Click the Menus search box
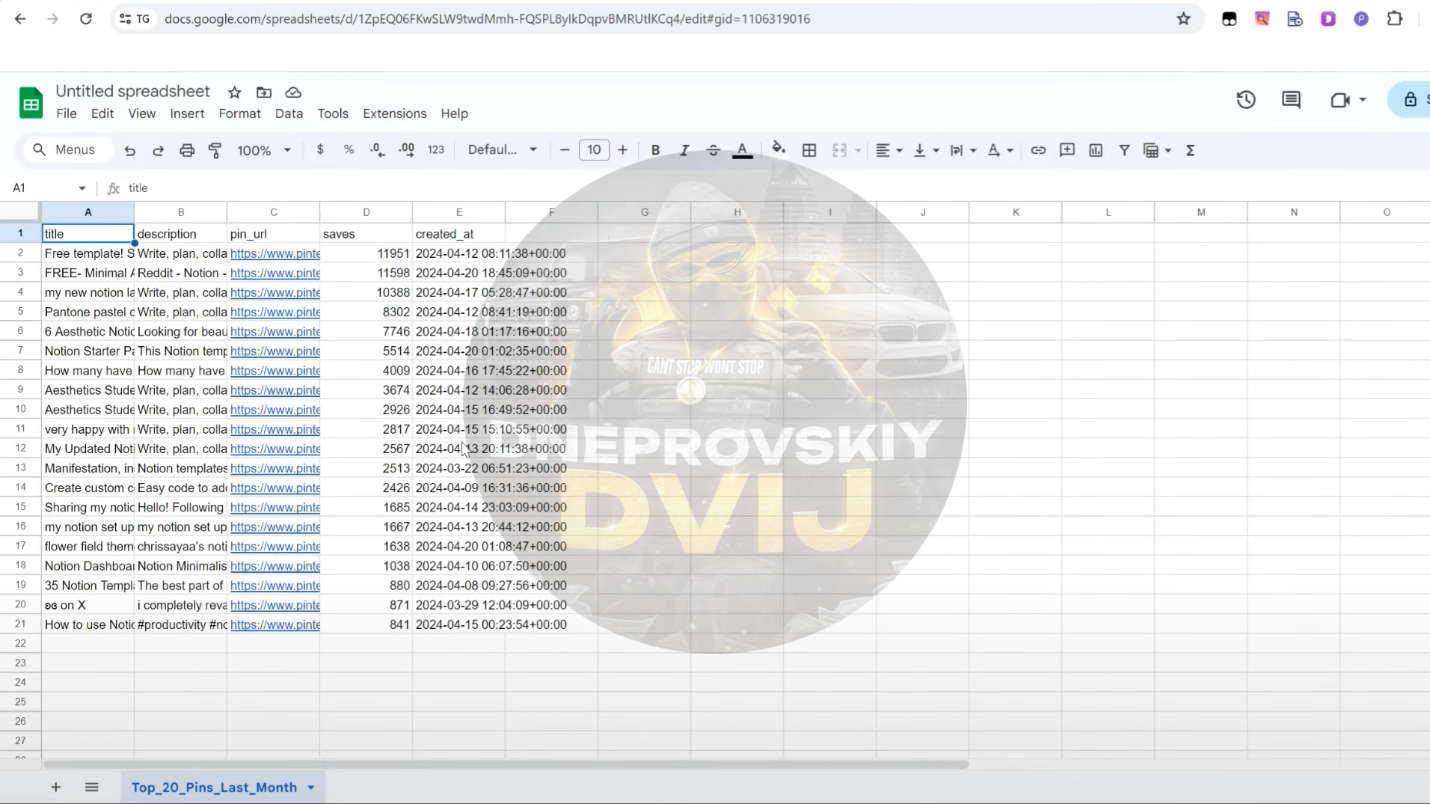1430x804 pixels. point(66,150)
